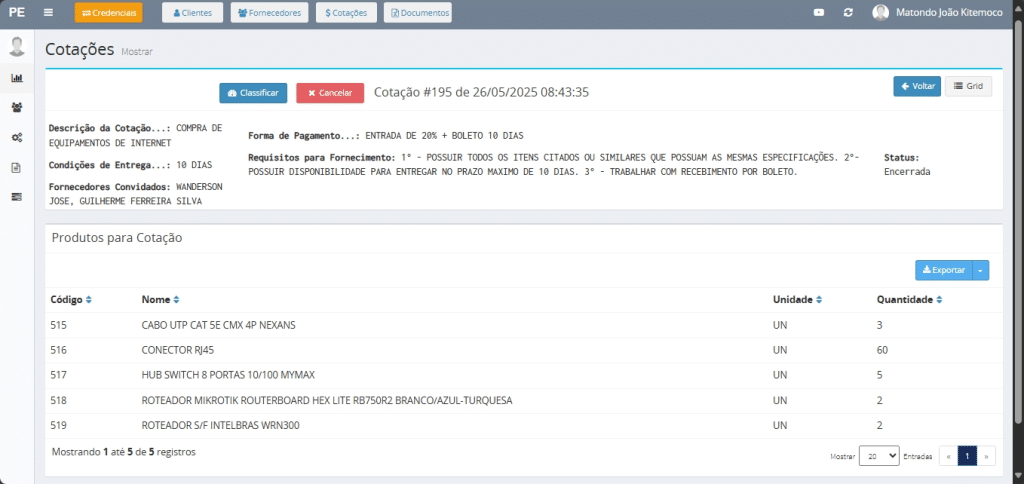Click CABO UTP CAT 5E CMX 4P NEXANS
This screenshot has width=1024, height=484.
coord(218,325)
